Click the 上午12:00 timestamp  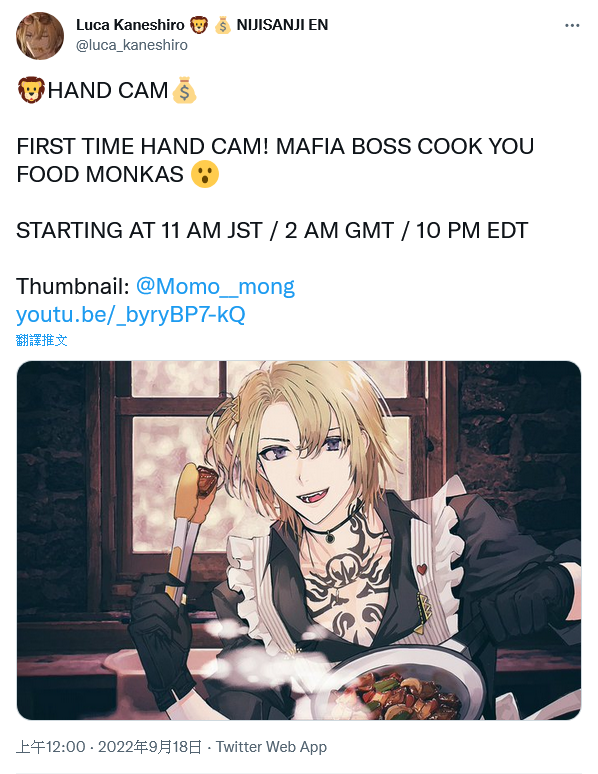point(51,746)
